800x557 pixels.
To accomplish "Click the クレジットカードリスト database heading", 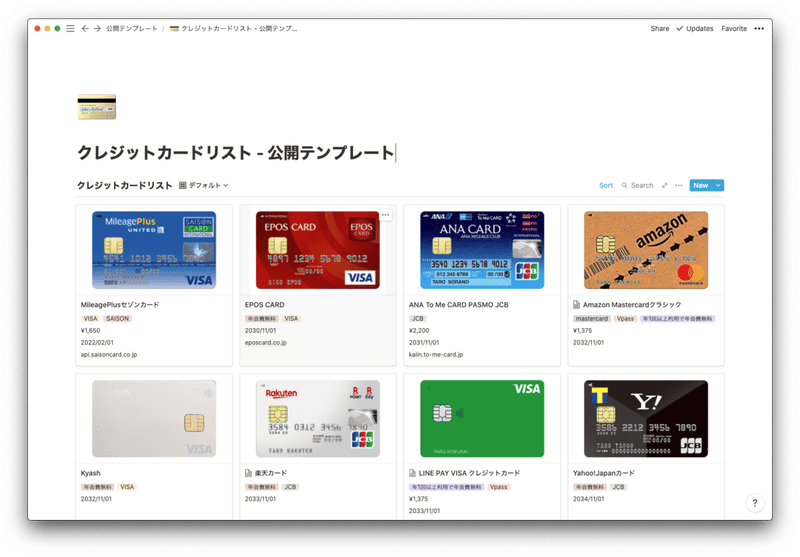I will (124, 186).
